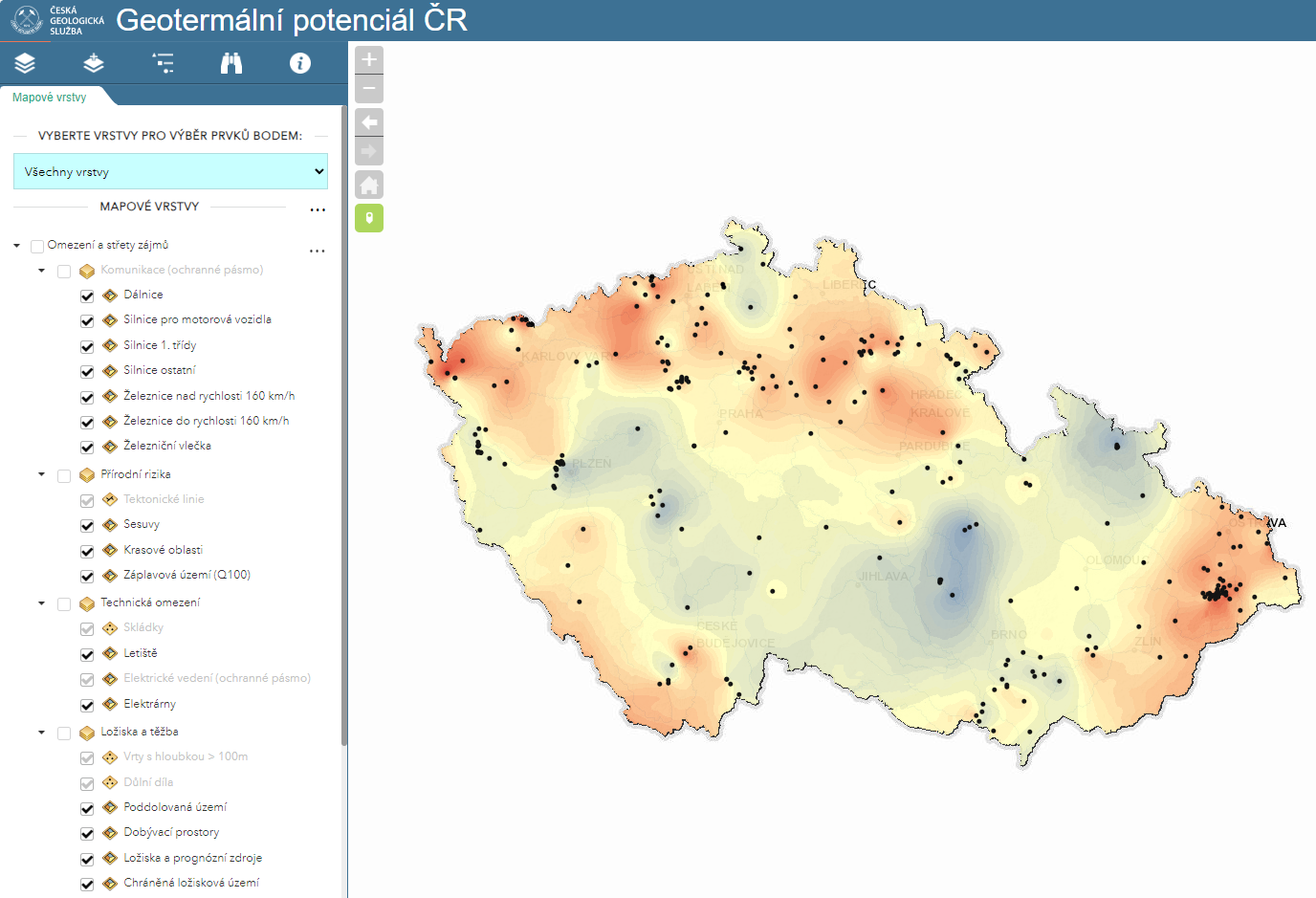Open the binoculars search tool

(231, 63)
